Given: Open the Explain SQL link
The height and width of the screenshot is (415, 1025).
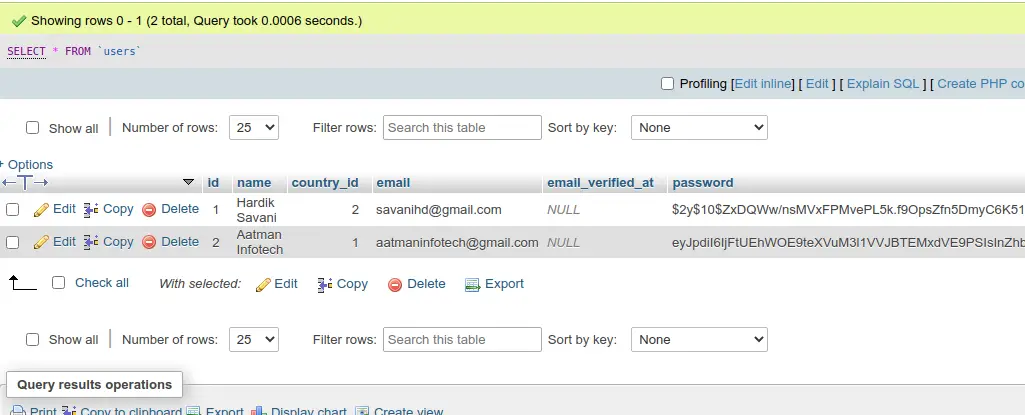Looking at the screenshot, I should pyautogui.click(x=882, y=84).
